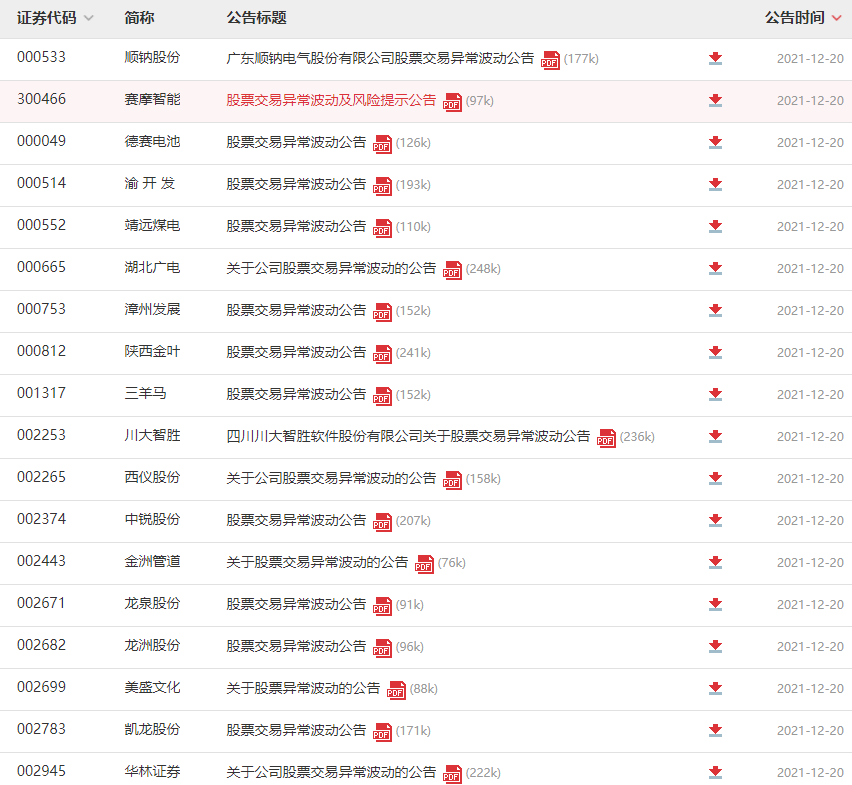
Task: Click the 简称 column header
Action: pyautogui.click(x=139, y=18)
